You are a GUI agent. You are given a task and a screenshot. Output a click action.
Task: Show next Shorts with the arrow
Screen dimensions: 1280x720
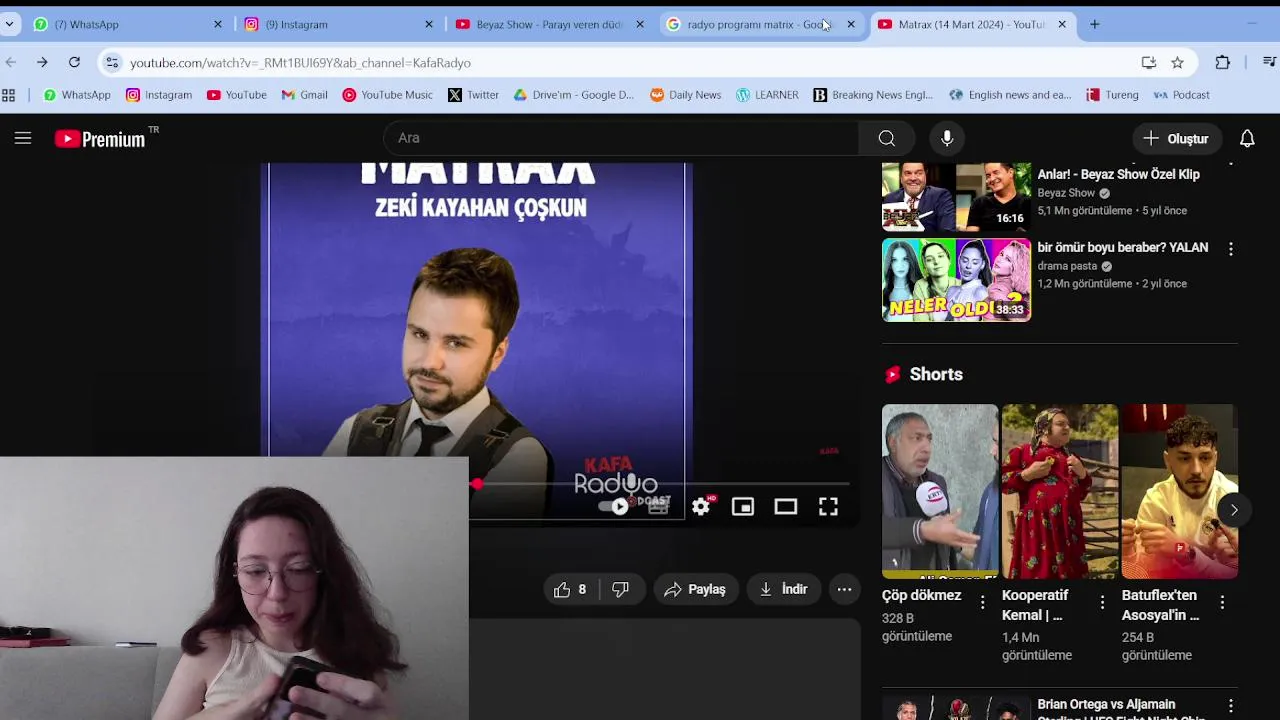[x=1234, y=510]
